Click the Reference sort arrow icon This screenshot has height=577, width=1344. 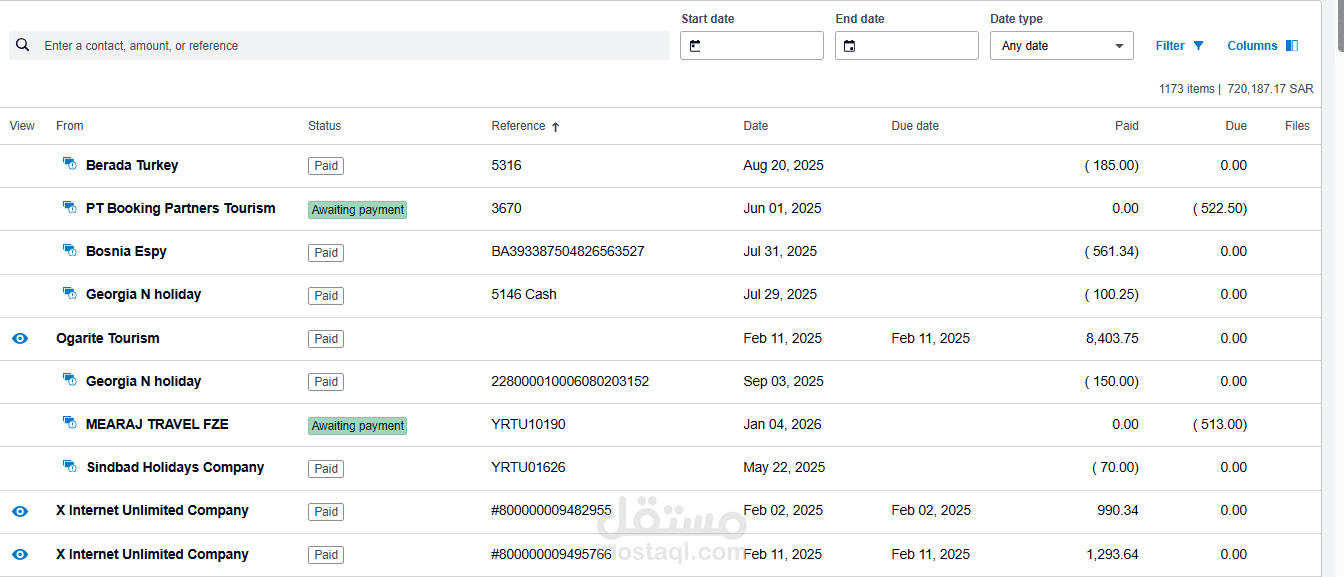[556, 127]
